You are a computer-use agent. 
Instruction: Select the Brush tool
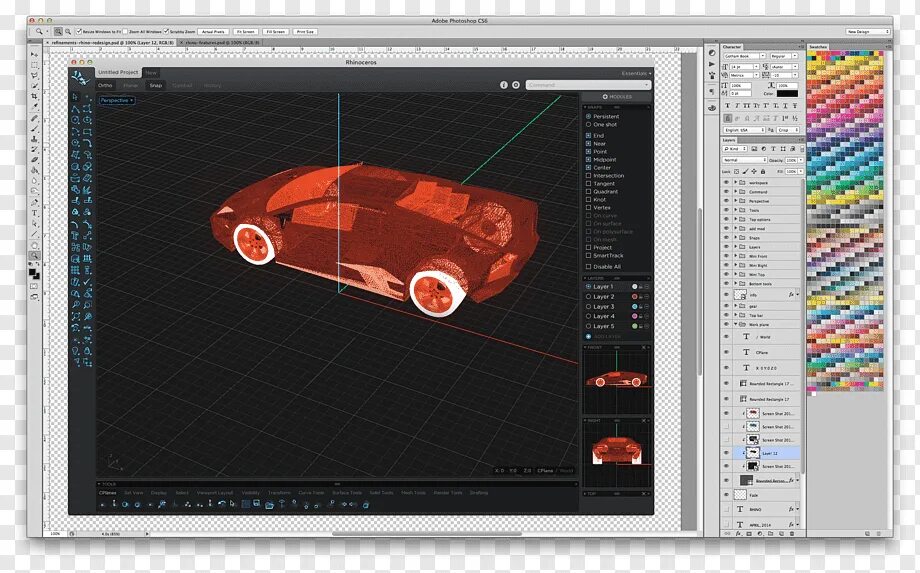click(34, 128)
